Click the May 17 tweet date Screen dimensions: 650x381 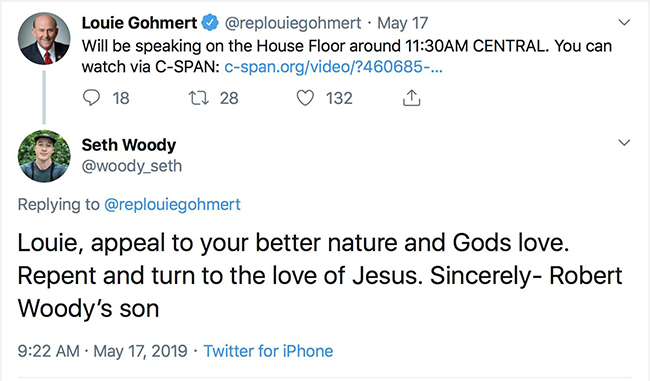coord(403,23)
